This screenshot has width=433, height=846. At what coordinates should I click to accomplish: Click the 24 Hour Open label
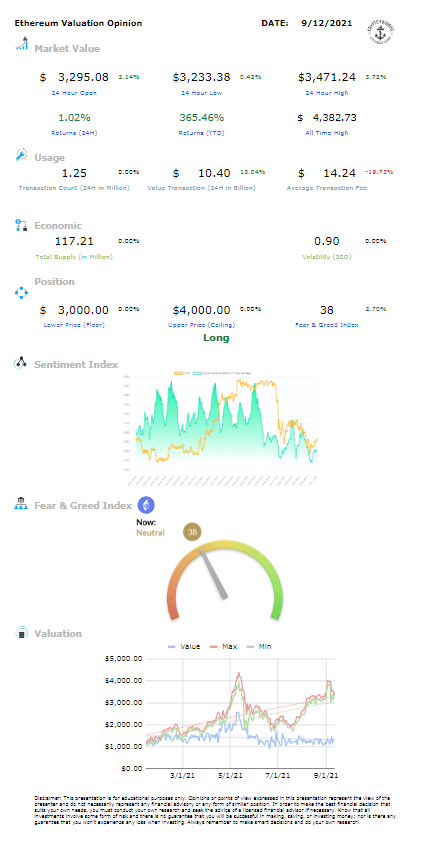click(74, 93)
